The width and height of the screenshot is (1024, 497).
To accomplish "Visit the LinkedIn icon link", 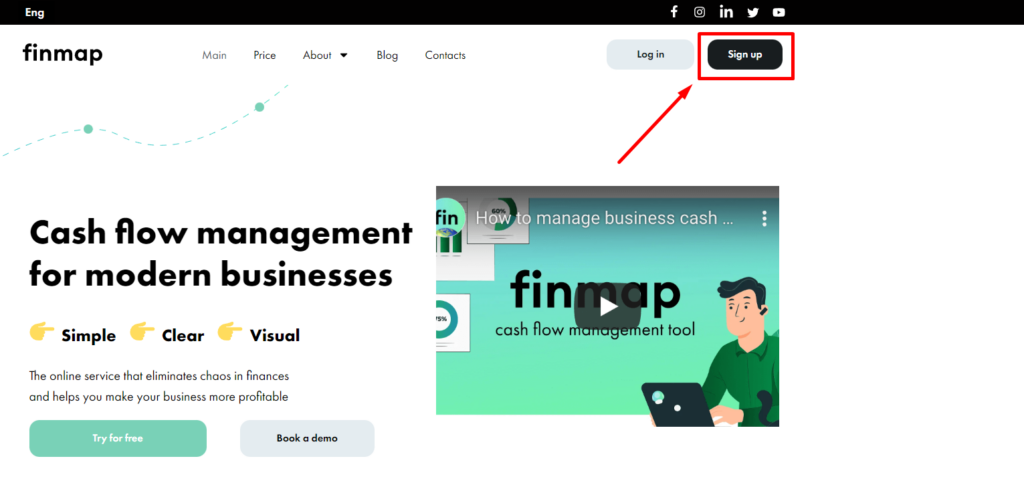I will pos(726,12).
